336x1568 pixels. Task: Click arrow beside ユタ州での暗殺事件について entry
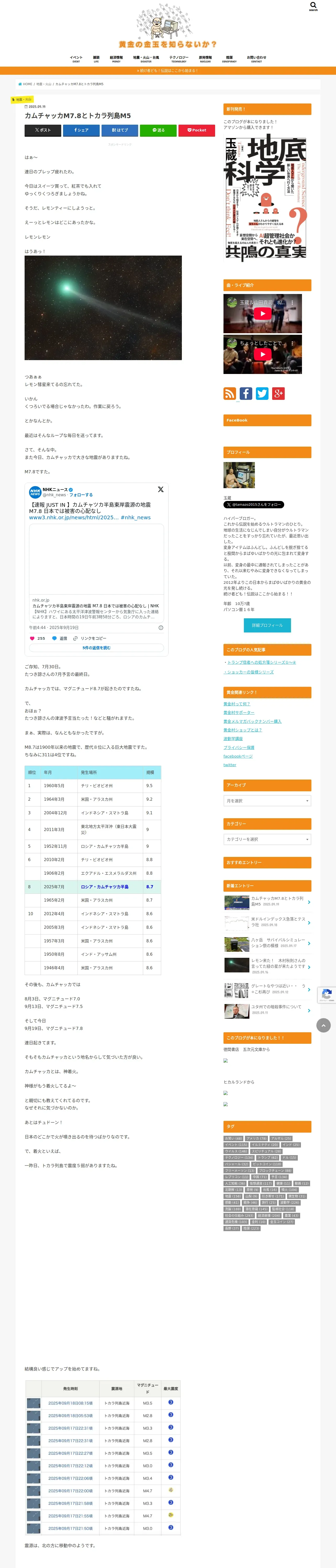click(309, 1010)
